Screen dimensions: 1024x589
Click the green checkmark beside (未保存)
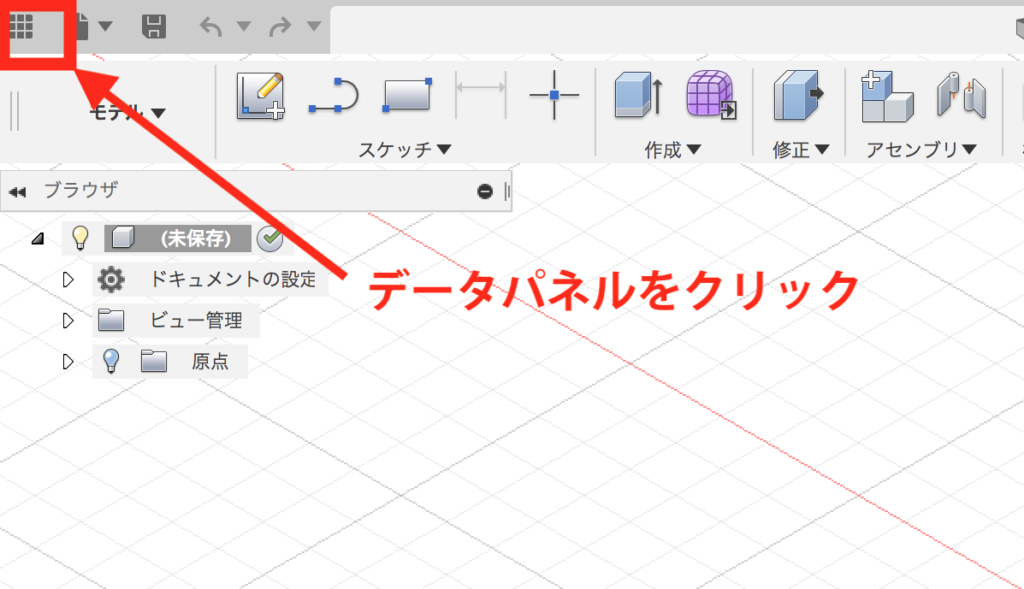click(x=269, y=239)
